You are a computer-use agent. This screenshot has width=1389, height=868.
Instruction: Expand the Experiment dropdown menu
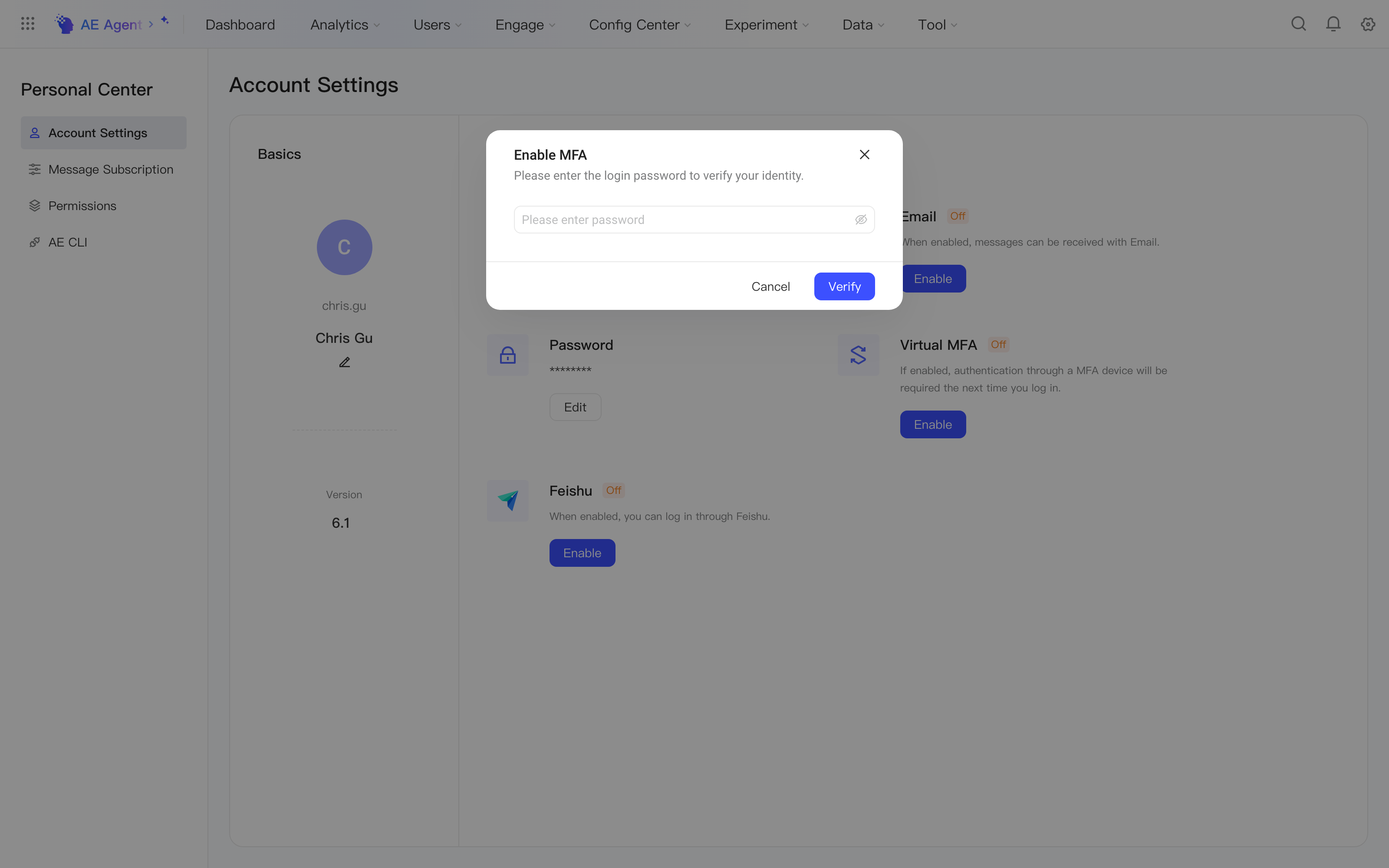pos(766,25)
